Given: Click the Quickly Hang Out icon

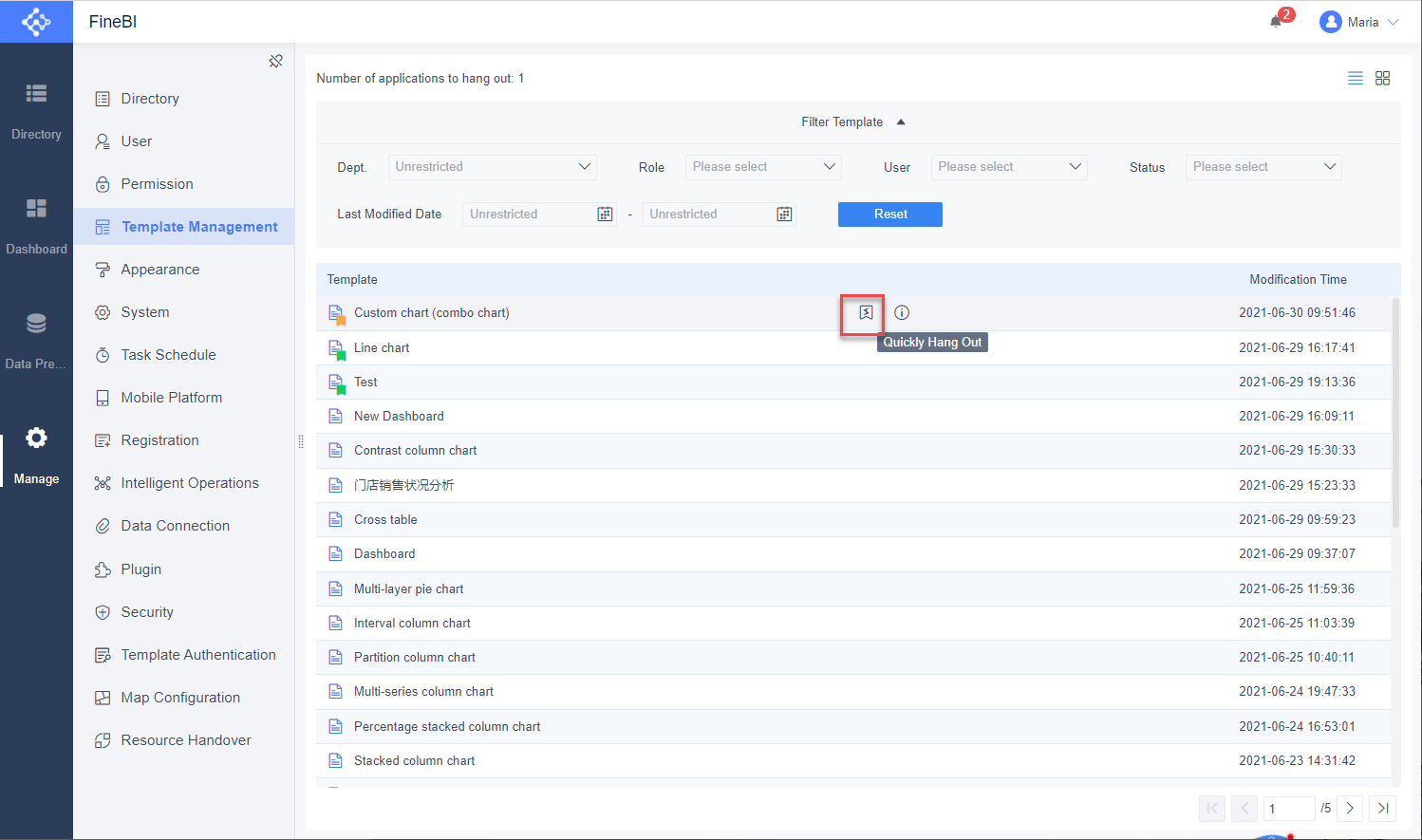Looking at the screenshot, I should click(862, 312).
